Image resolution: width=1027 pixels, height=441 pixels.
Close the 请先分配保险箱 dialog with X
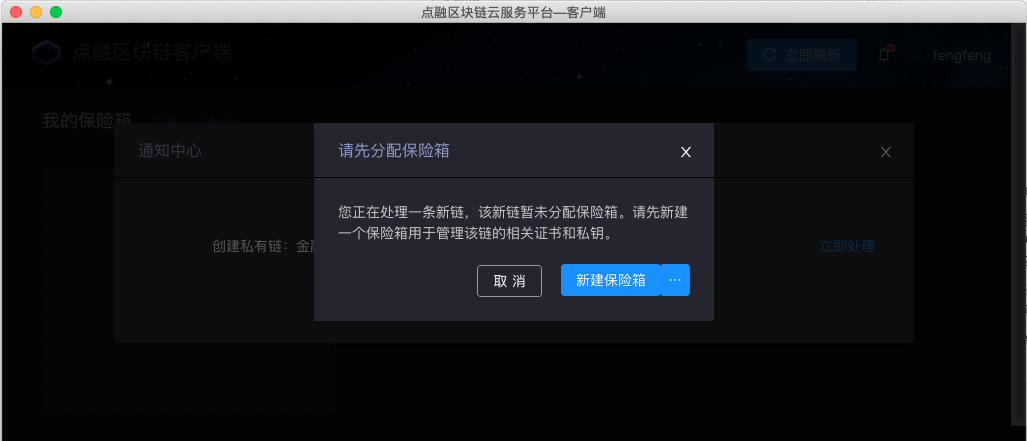[x=686, y=152]
